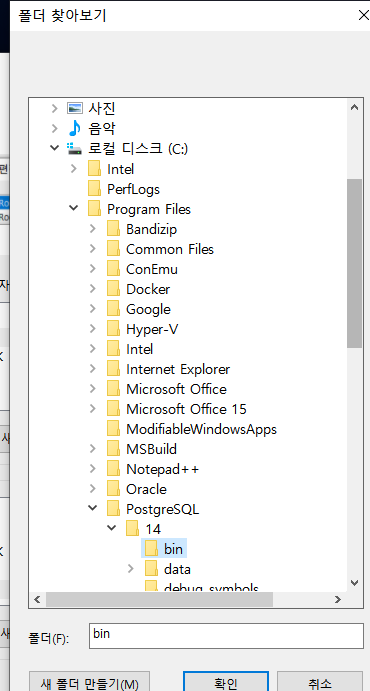Click the Music (음악) note icon

click(74, 129)
